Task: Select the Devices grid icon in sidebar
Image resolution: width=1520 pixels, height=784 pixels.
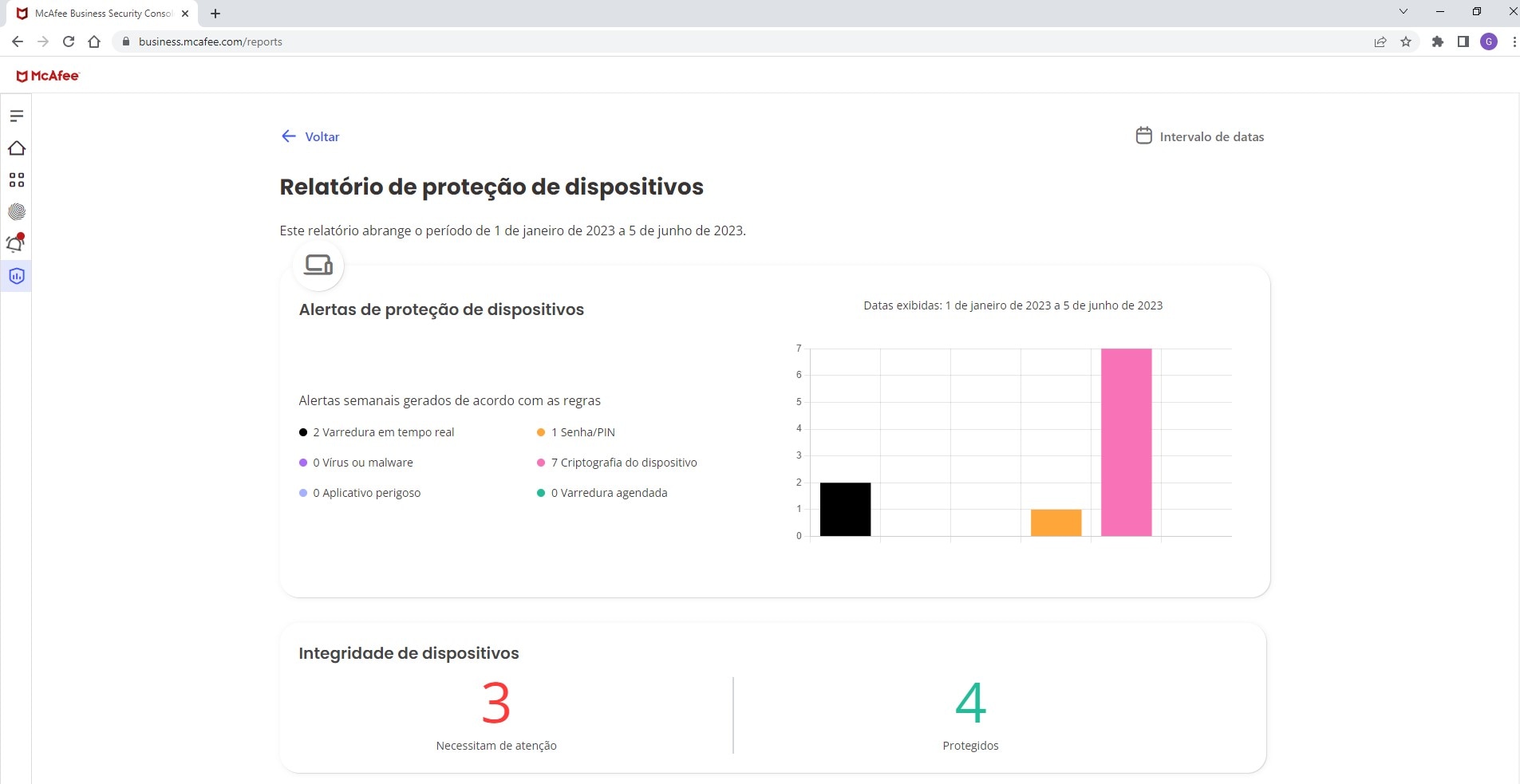Action: 17,179
